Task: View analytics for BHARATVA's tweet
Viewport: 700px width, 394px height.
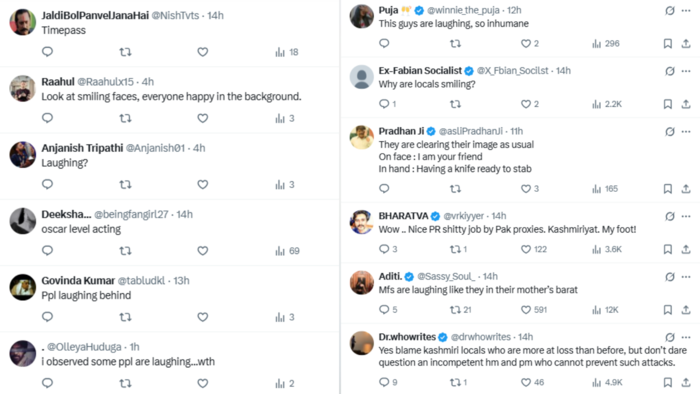Action: (607, 249)
